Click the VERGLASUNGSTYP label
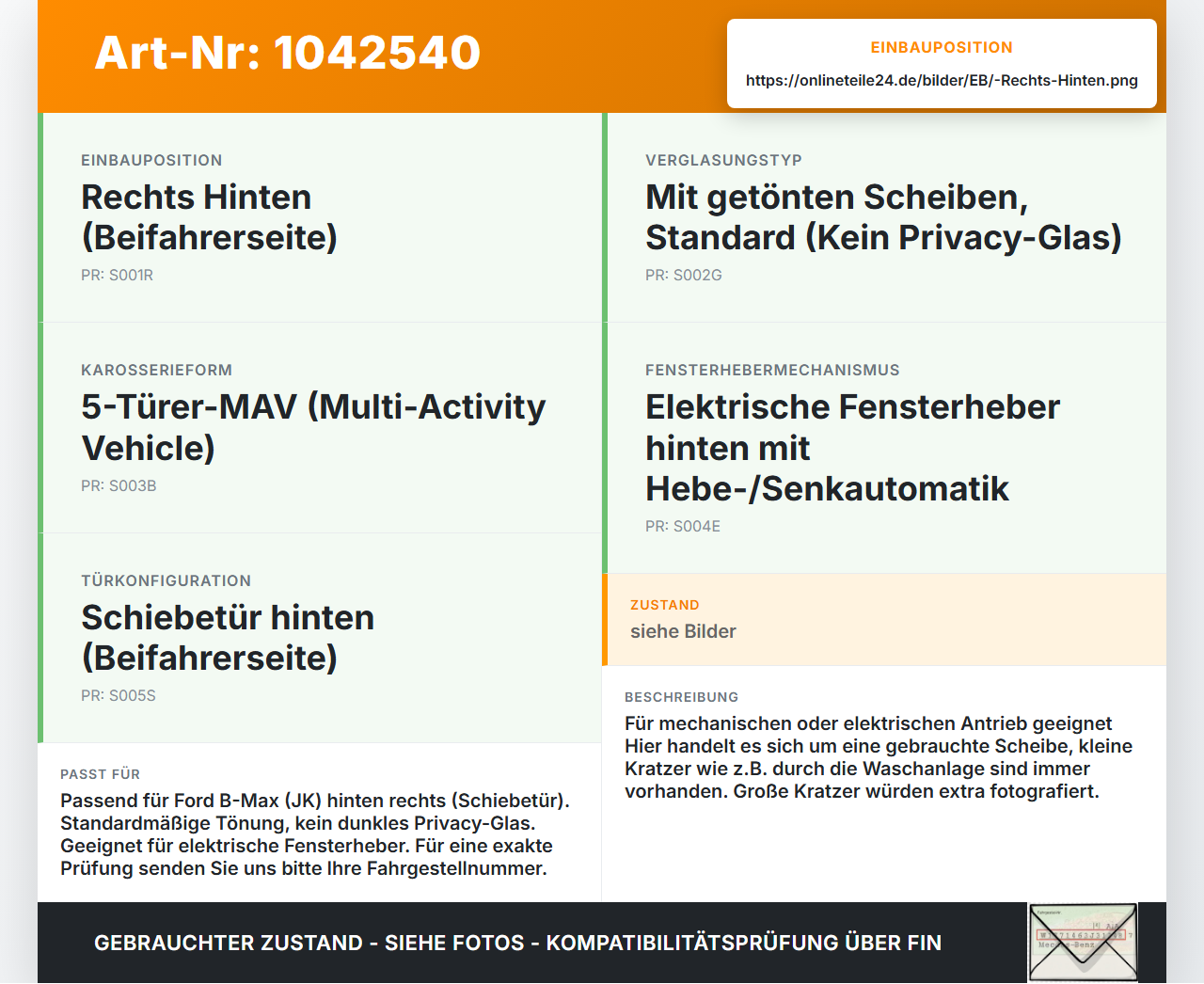The image size is (1204, 984). pyautogui.click(x=723, y=160)
